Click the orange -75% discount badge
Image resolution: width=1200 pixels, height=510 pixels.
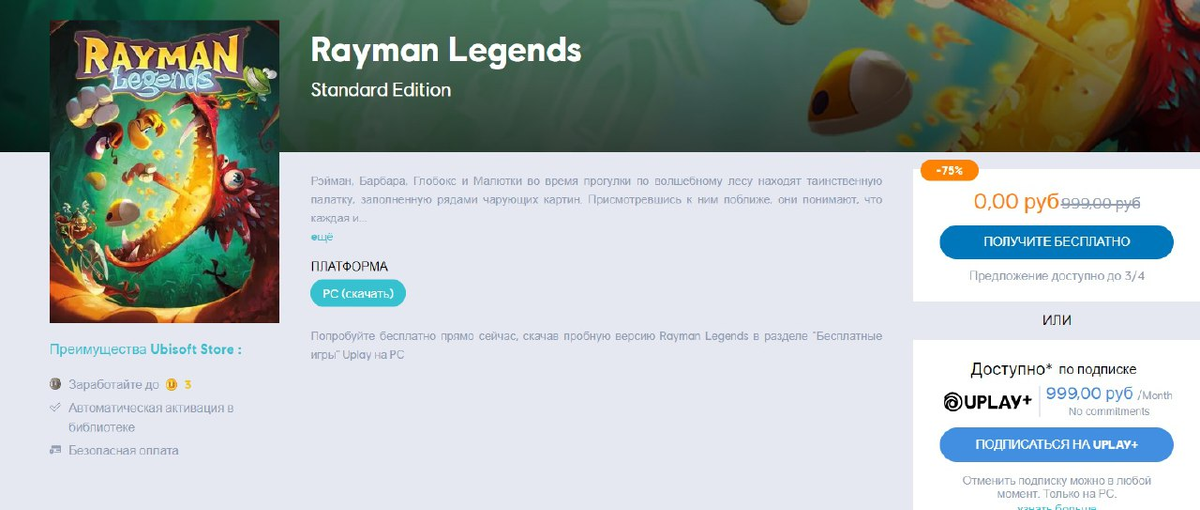(x=949, y=171)
